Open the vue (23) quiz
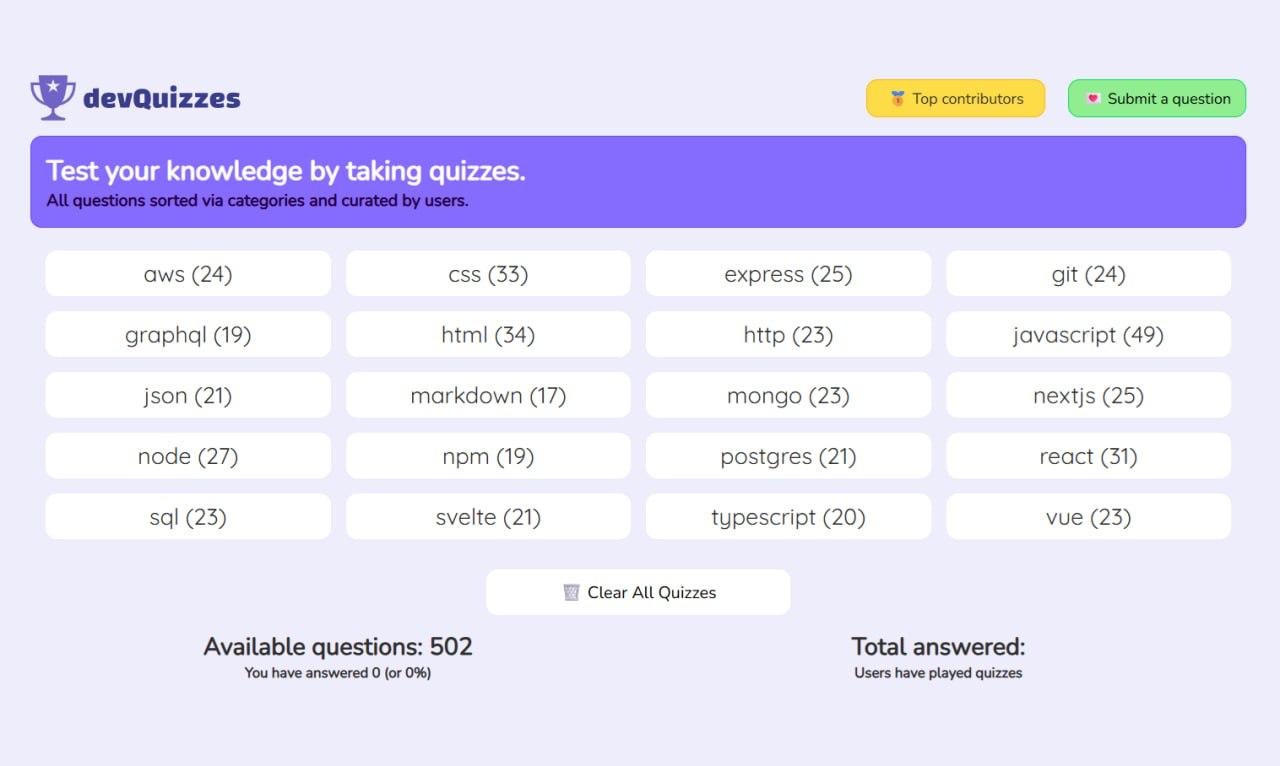This screenshot has width=1280, height=766. coord(1088,517)
